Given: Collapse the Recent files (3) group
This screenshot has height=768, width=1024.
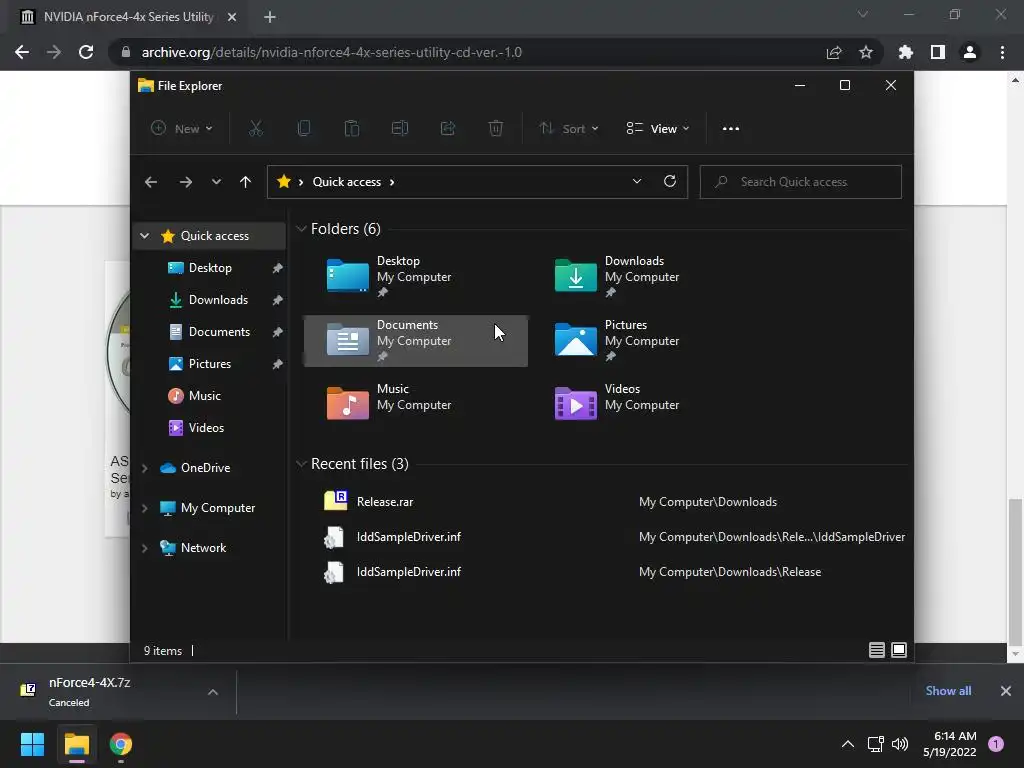Looking at the screenshot, I should (x=301, y=464).
